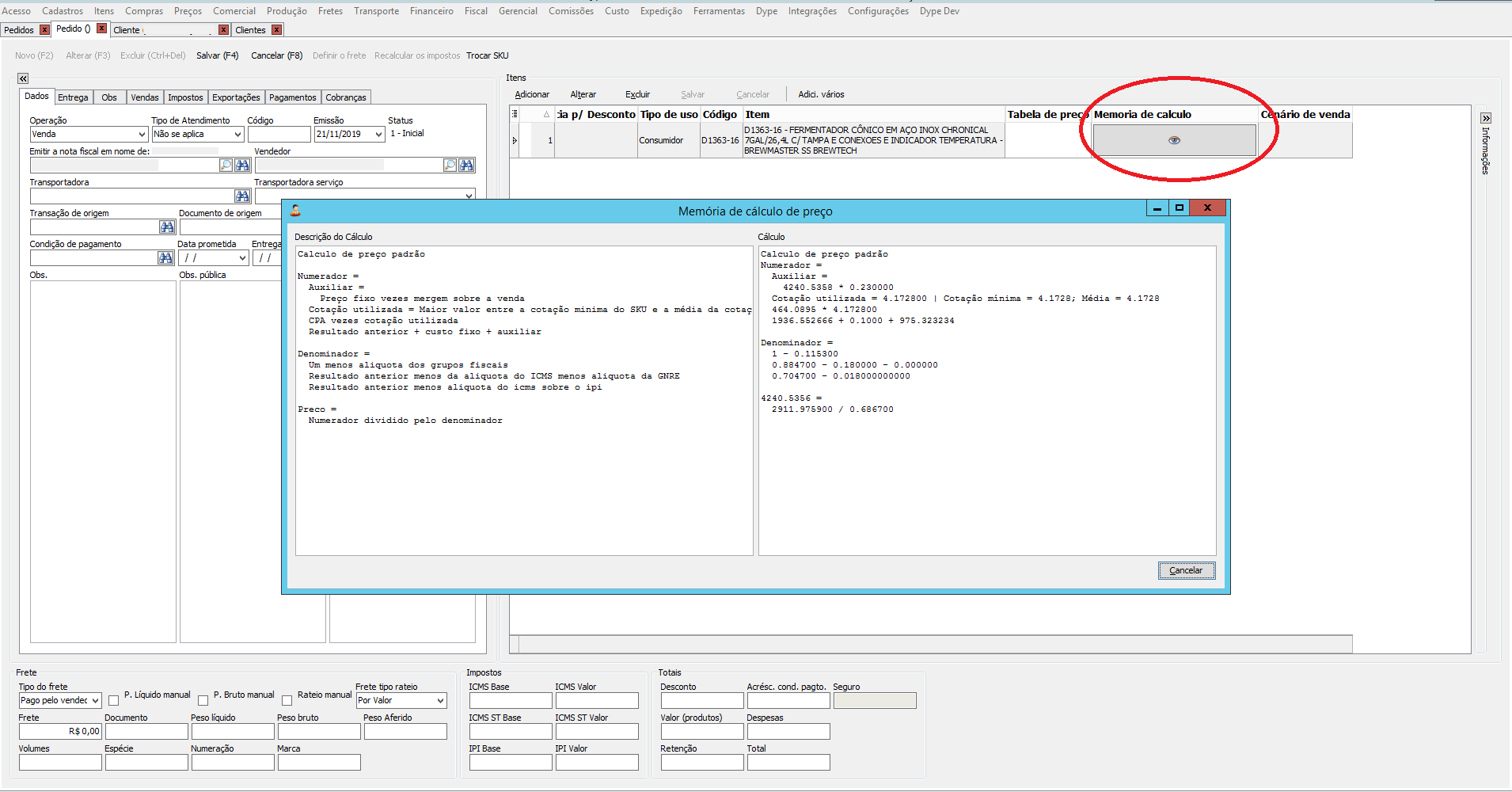1512x792 pixels.
Task: Click the Informações vertical label
Action: pyautogui.click(x=1486, y=150)
